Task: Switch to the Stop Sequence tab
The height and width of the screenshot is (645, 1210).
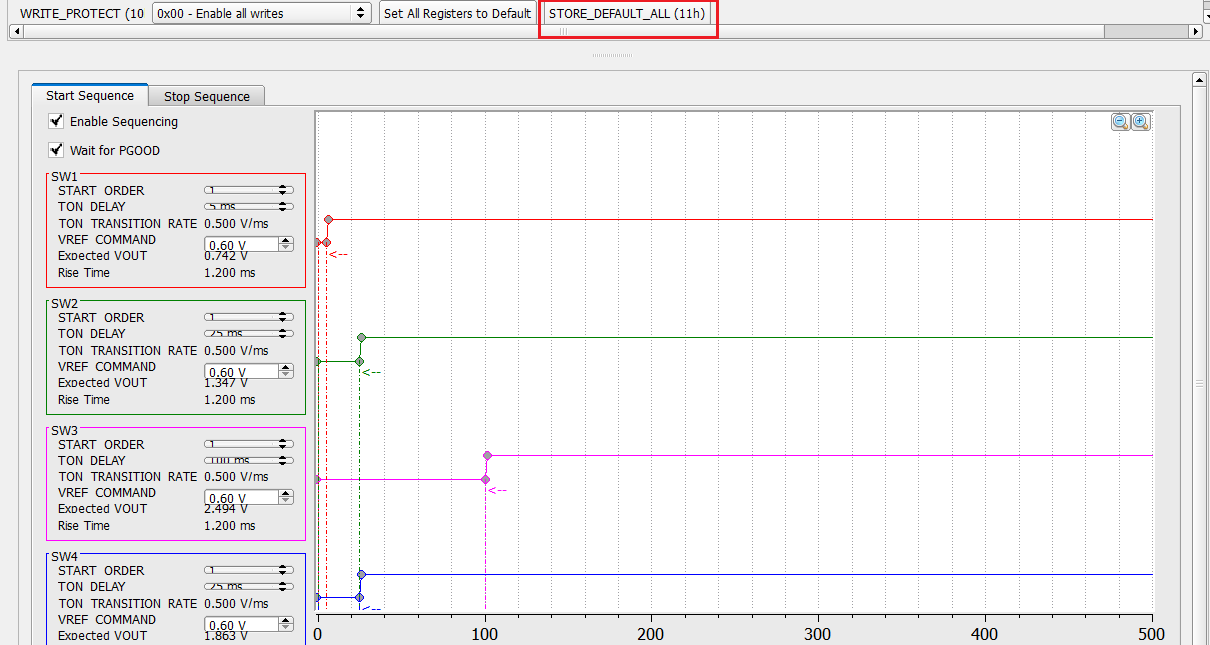Action: click(x=207, y=96)
